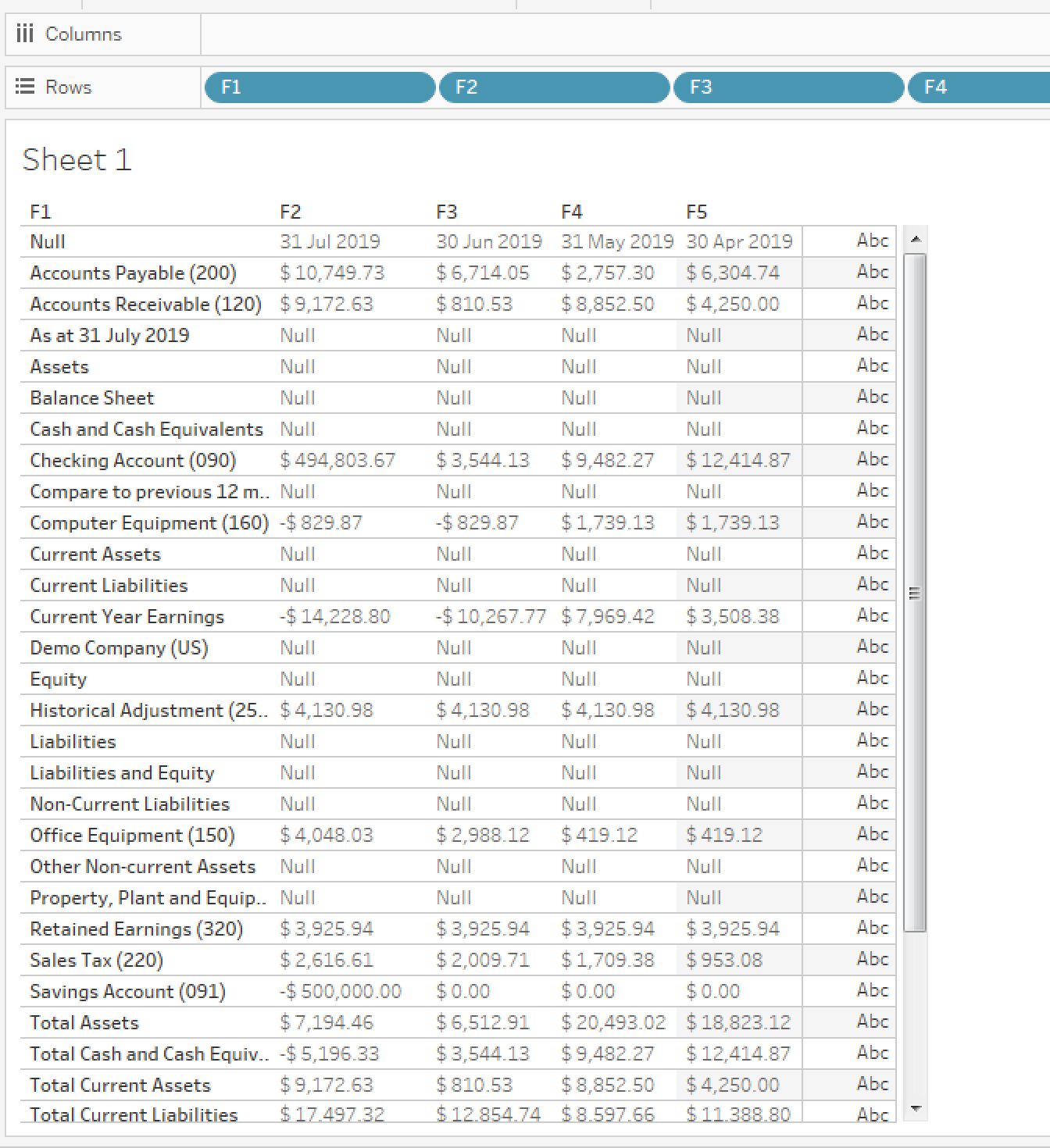Select the 31 Jul 2019 date cell
Viewport: 1050px width, 1148px height.
coord(330,241)
